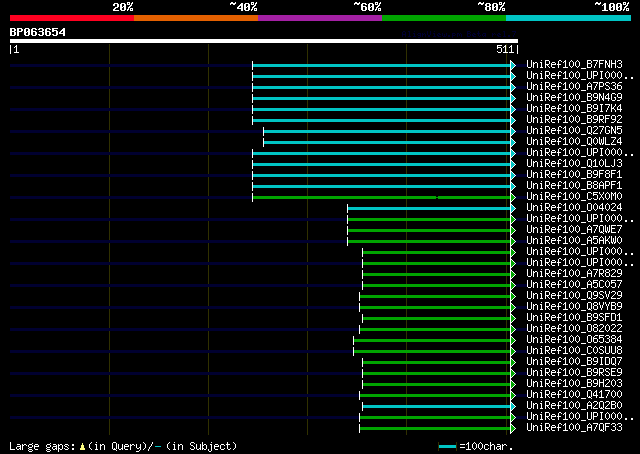This screenshot has height=454, width=640.
Task: Open hit UniRef100_B7FNH3 label
Action: pyautogui.click(x=574, y=65)
